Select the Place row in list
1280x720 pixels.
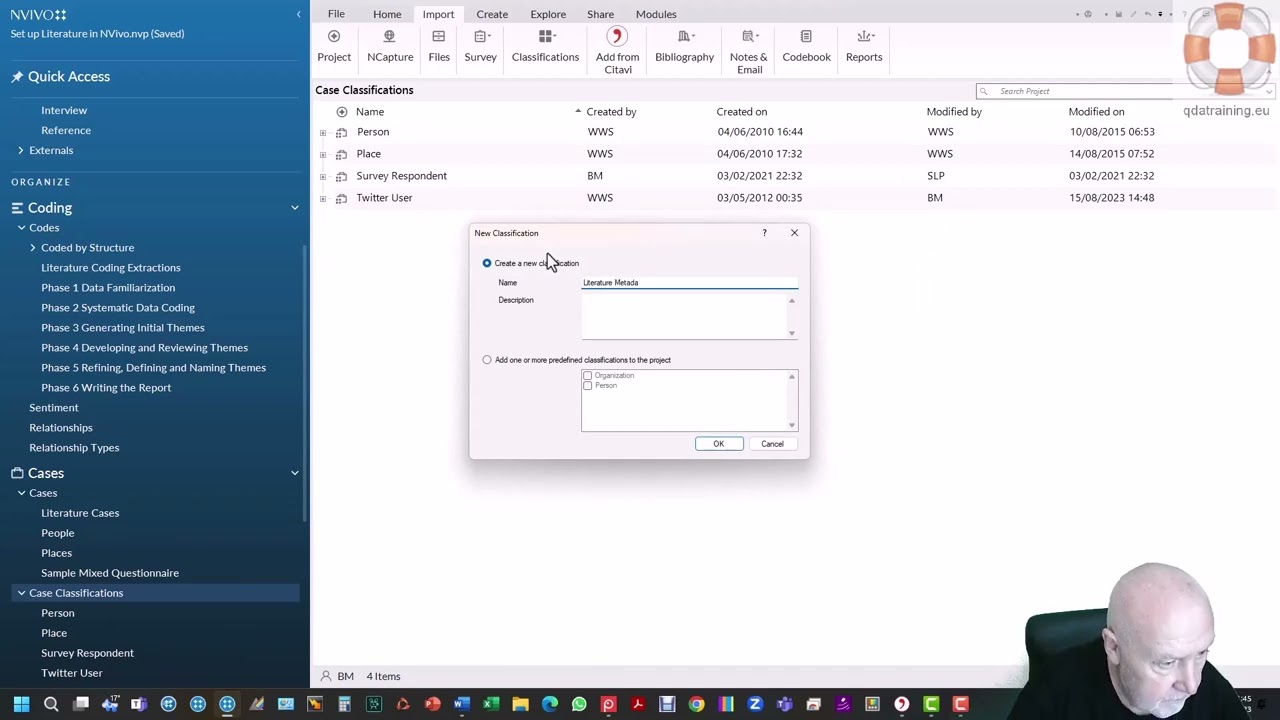coord(795,154)
